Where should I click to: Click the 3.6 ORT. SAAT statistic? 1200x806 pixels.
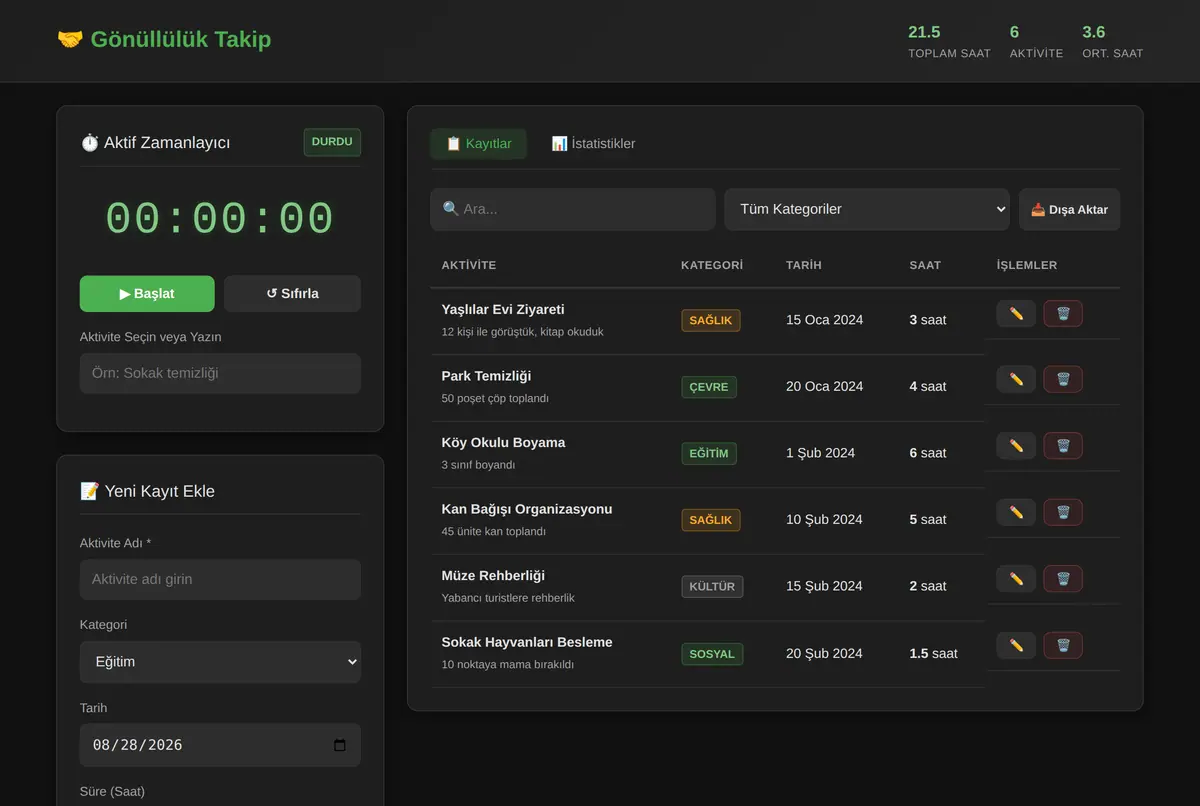pos(1112,41)
